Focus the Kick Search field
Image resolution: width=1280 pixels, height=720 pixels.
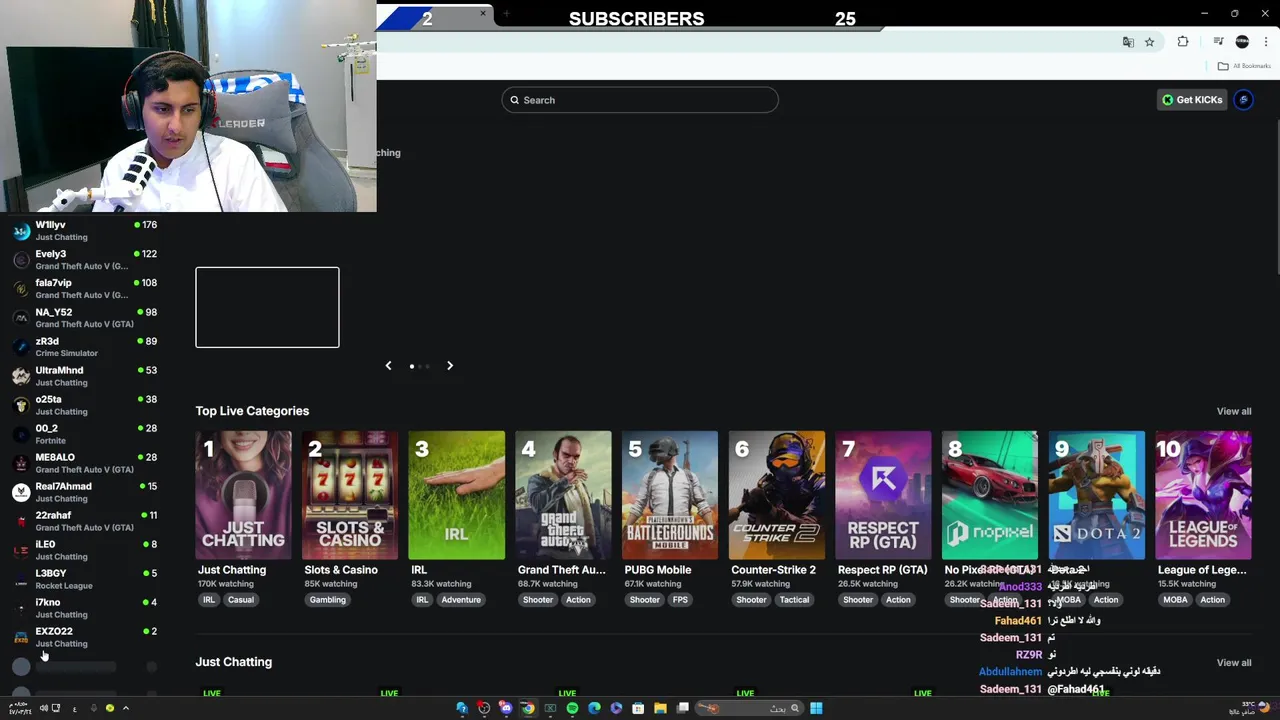pos(640,100)
